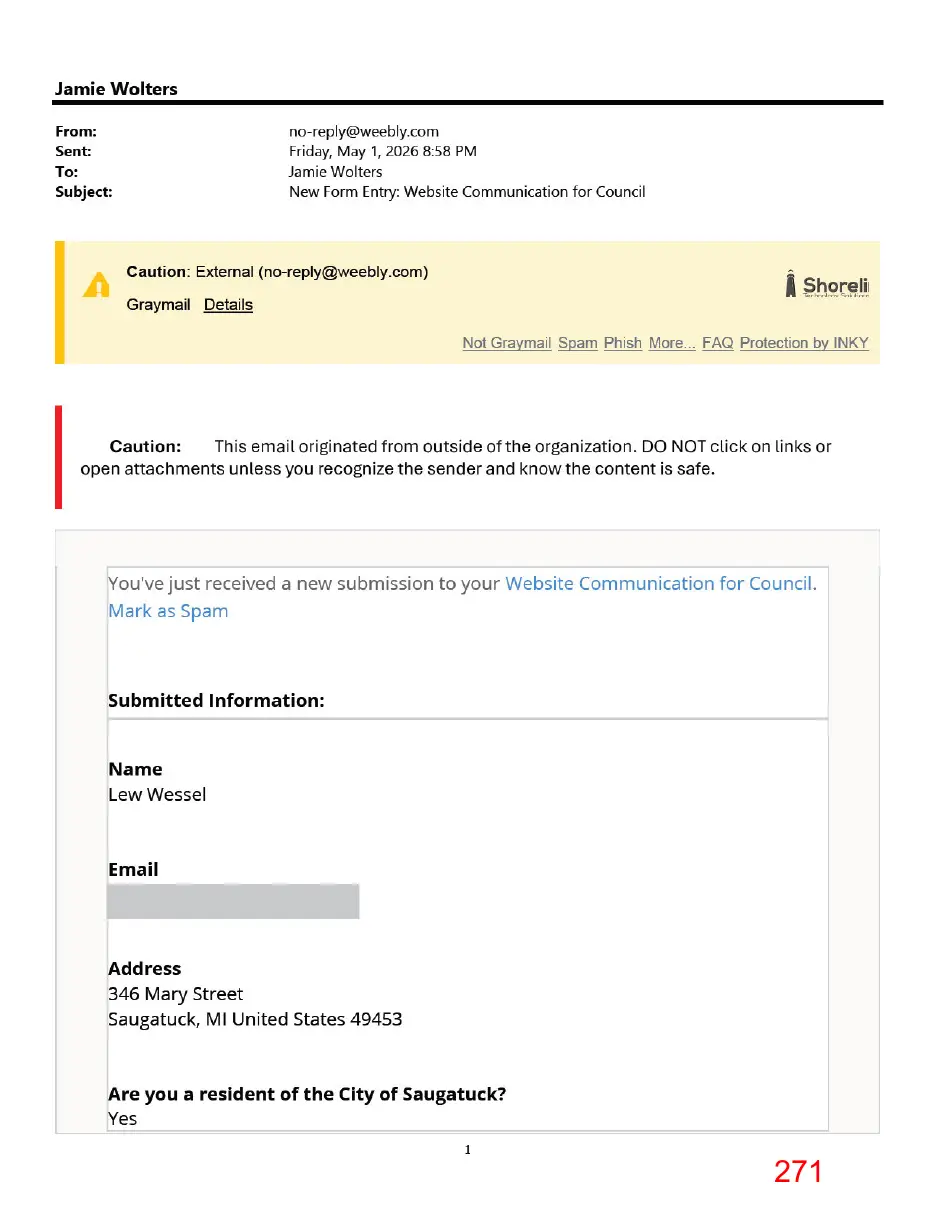Open the FAQ link
Image resolution: width=935 pixels, height=1210 pixels.
[x=718, y=343]
